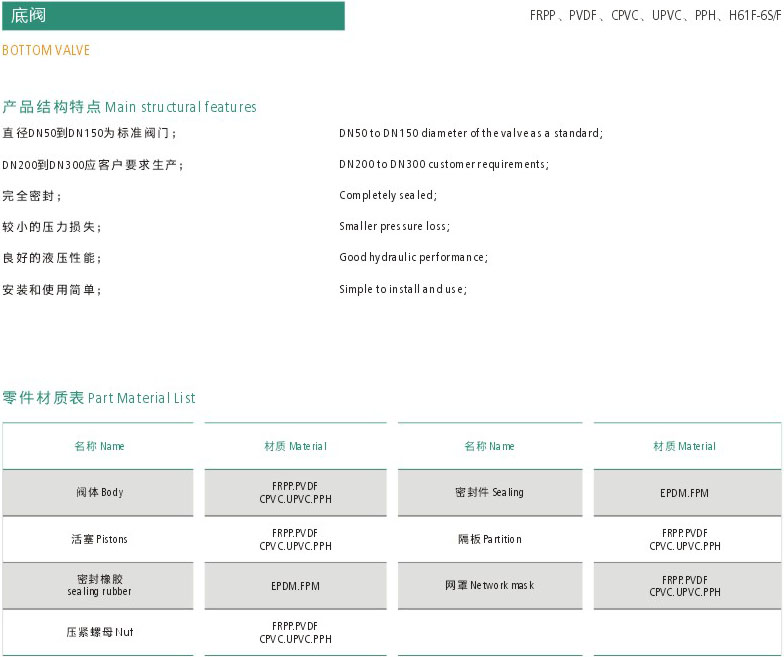Image resolution: width=784 pixels, height=657 pixels.
Task: Click the 网罩 Network mask cell
Action: pos(489,585)
